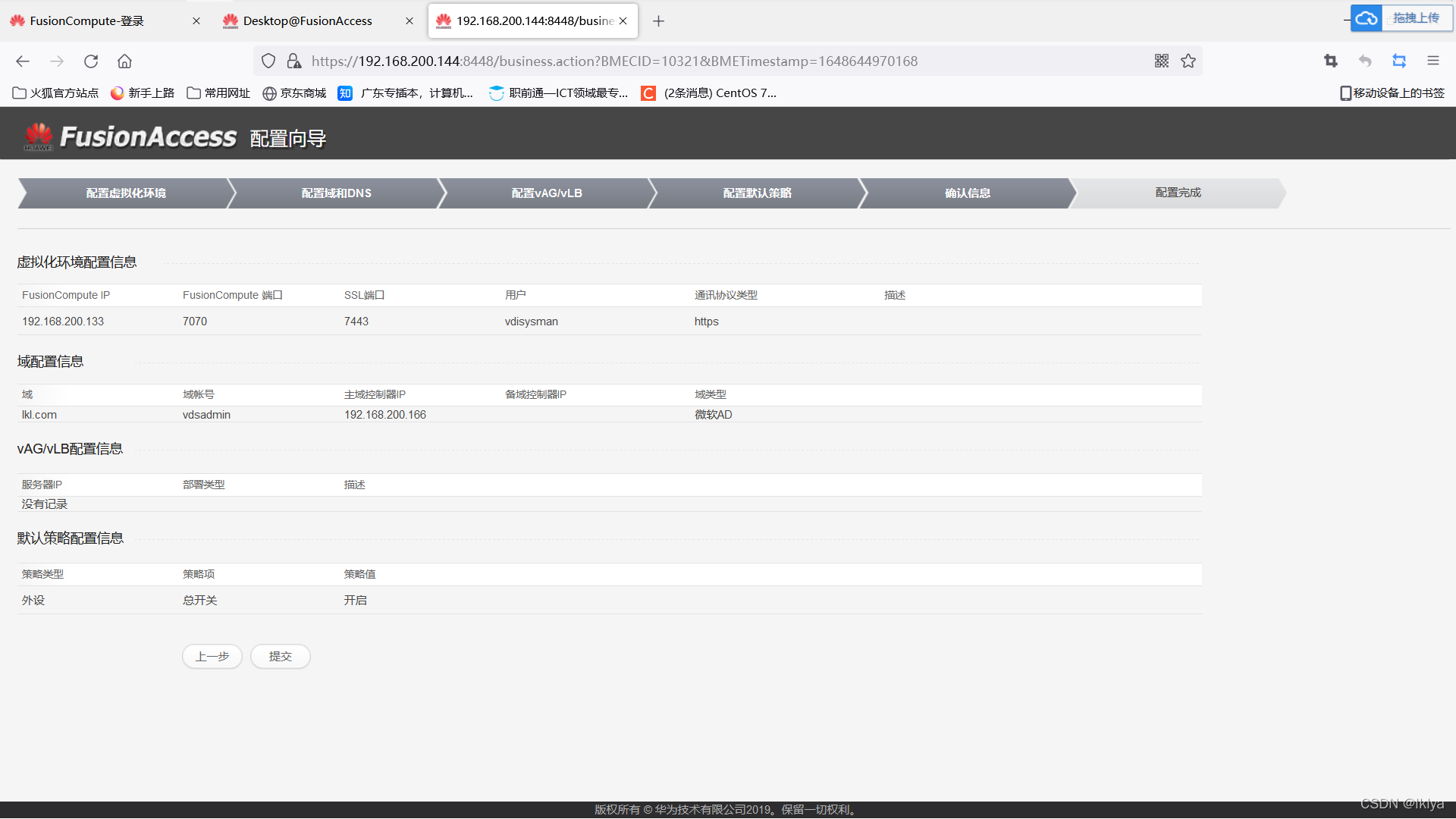
Task: Click the URL address field
Action: coord(682,61)
